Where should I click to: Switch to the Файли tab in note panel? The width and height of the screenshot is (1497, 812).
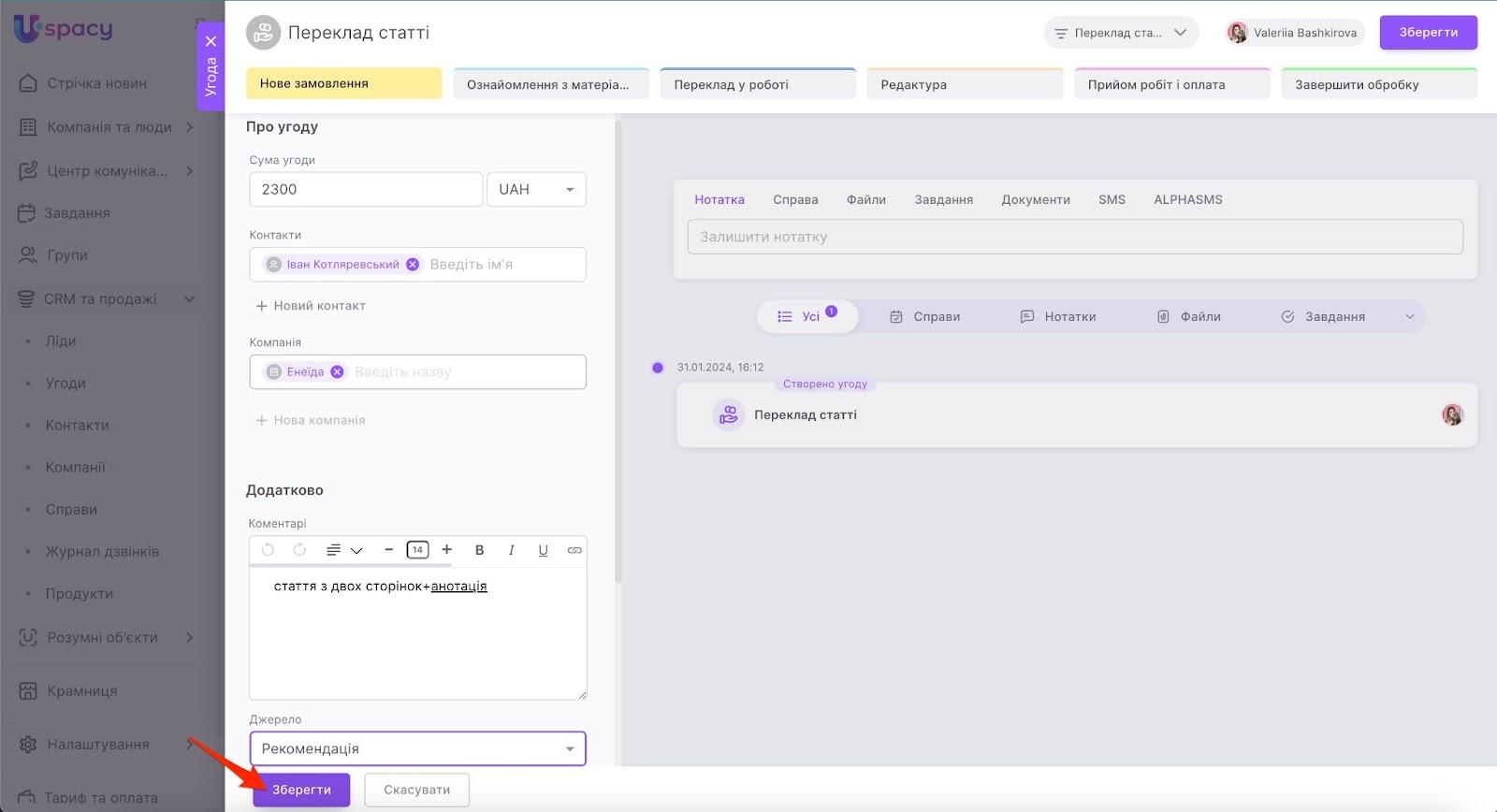tap(865, 199)
